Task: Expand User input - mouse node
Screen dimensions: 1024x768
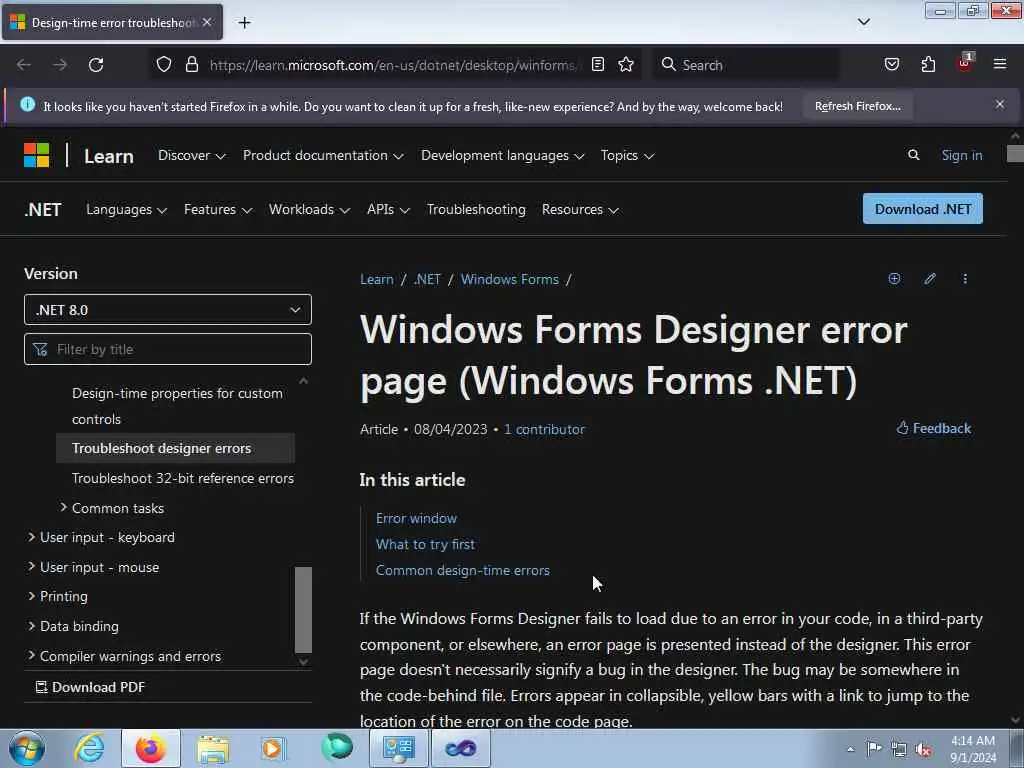Action: click(x=31, y=567)
